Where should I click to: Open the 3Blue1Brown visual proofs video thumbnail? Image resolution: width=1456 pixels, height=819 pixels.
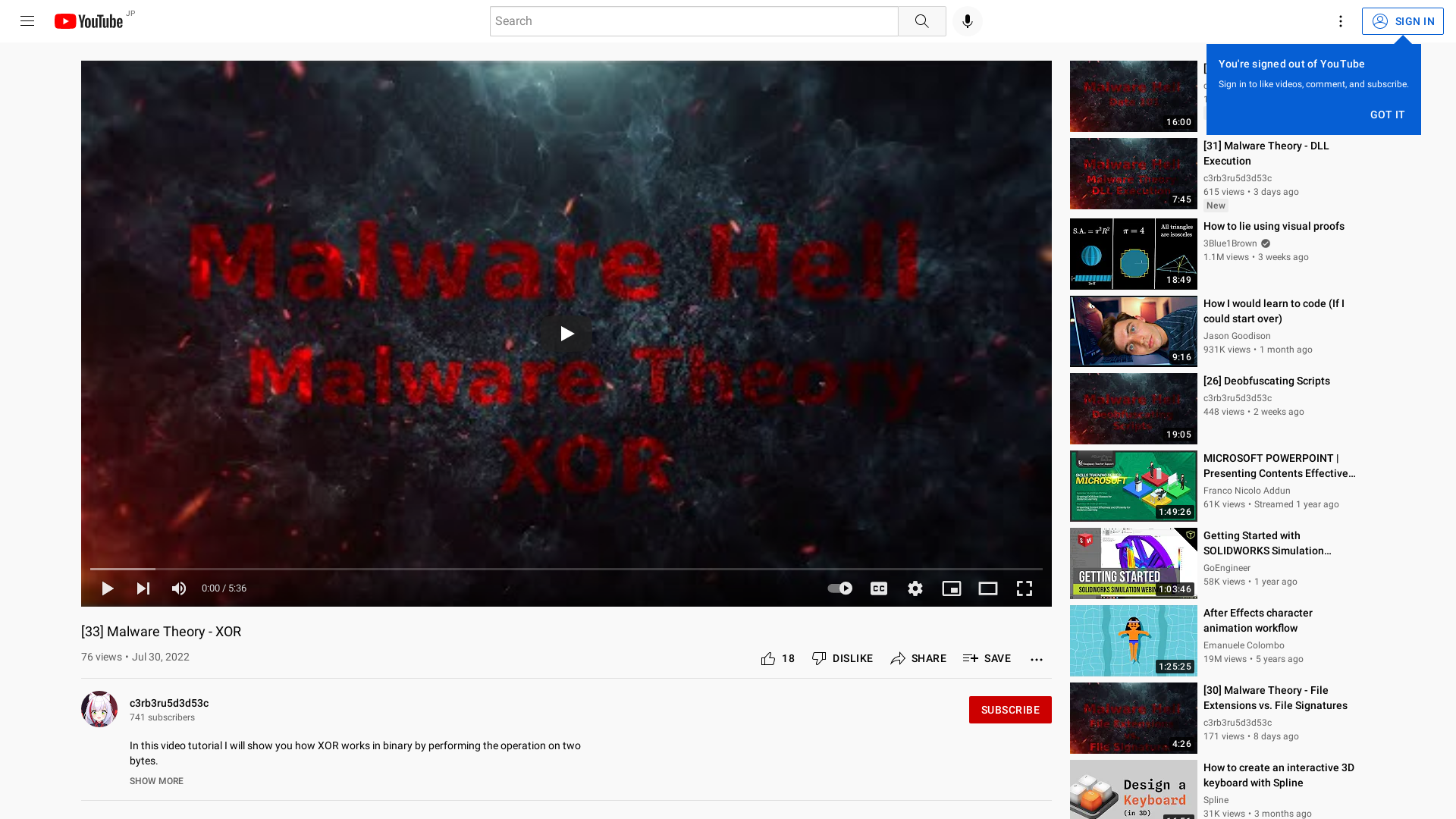[x=1133, y=254]
